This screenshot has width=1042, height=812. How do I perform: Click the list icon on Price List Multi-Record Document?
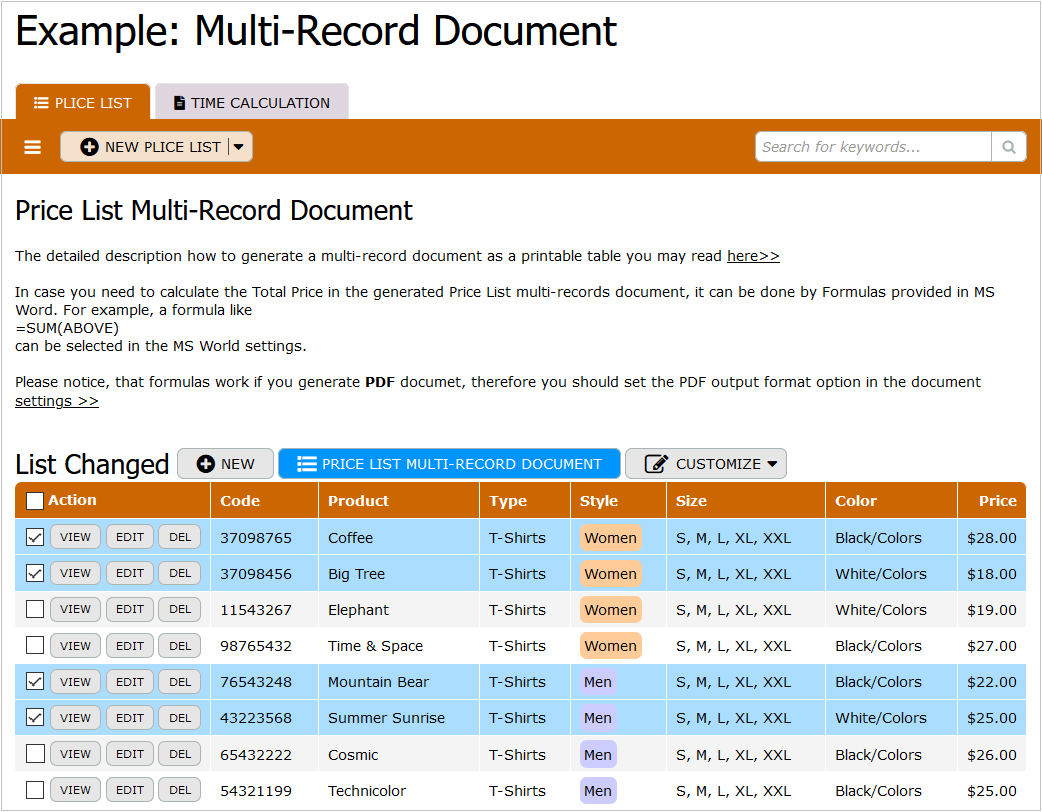pyautogui.click(x=307, y=464)
